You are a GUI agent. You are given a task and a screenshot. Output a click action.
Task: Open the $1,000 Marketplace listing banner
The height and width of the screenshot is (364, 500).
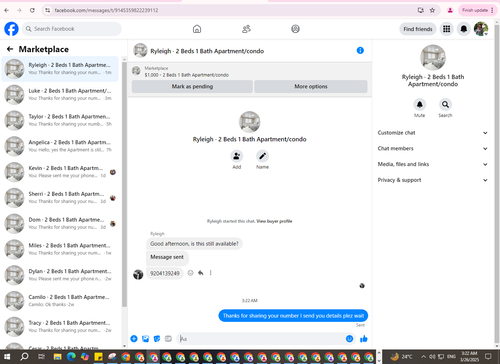pyautogui.click(x=250, y=71)
